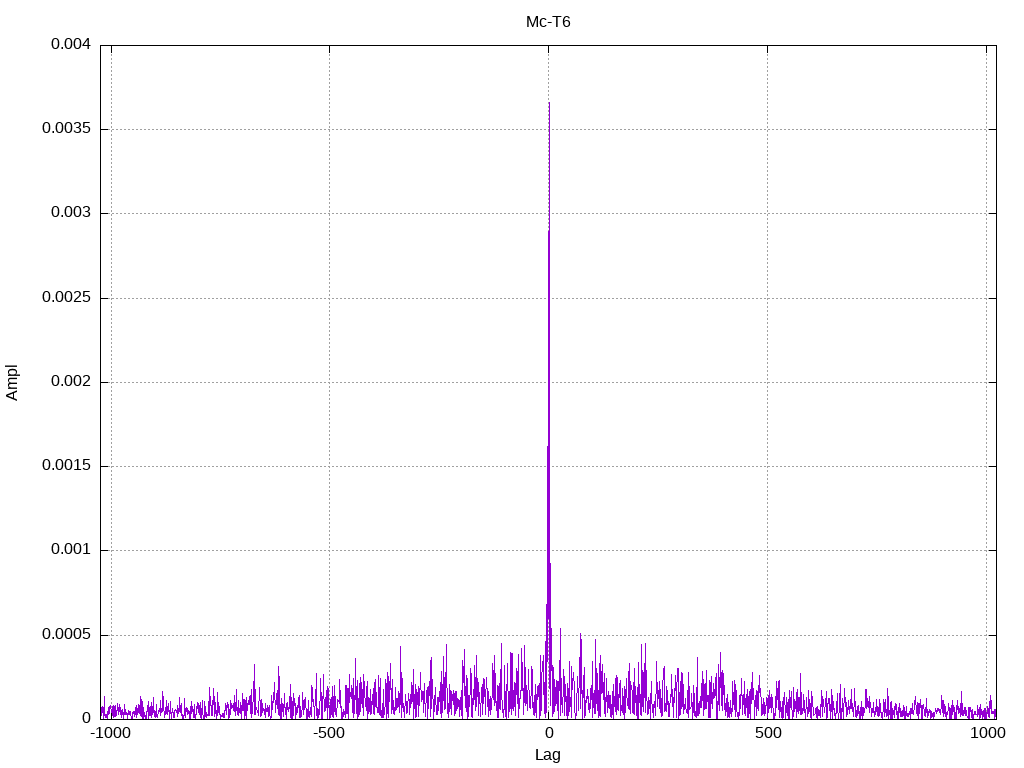Click the y-axis value 0.002
The image size is (1024, 768).
coord(71,381)
